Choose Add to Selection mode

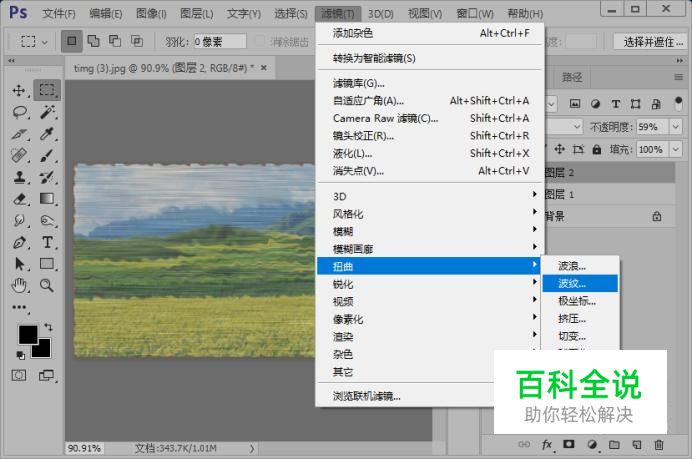pyautogui.click(x=94, y=41)
